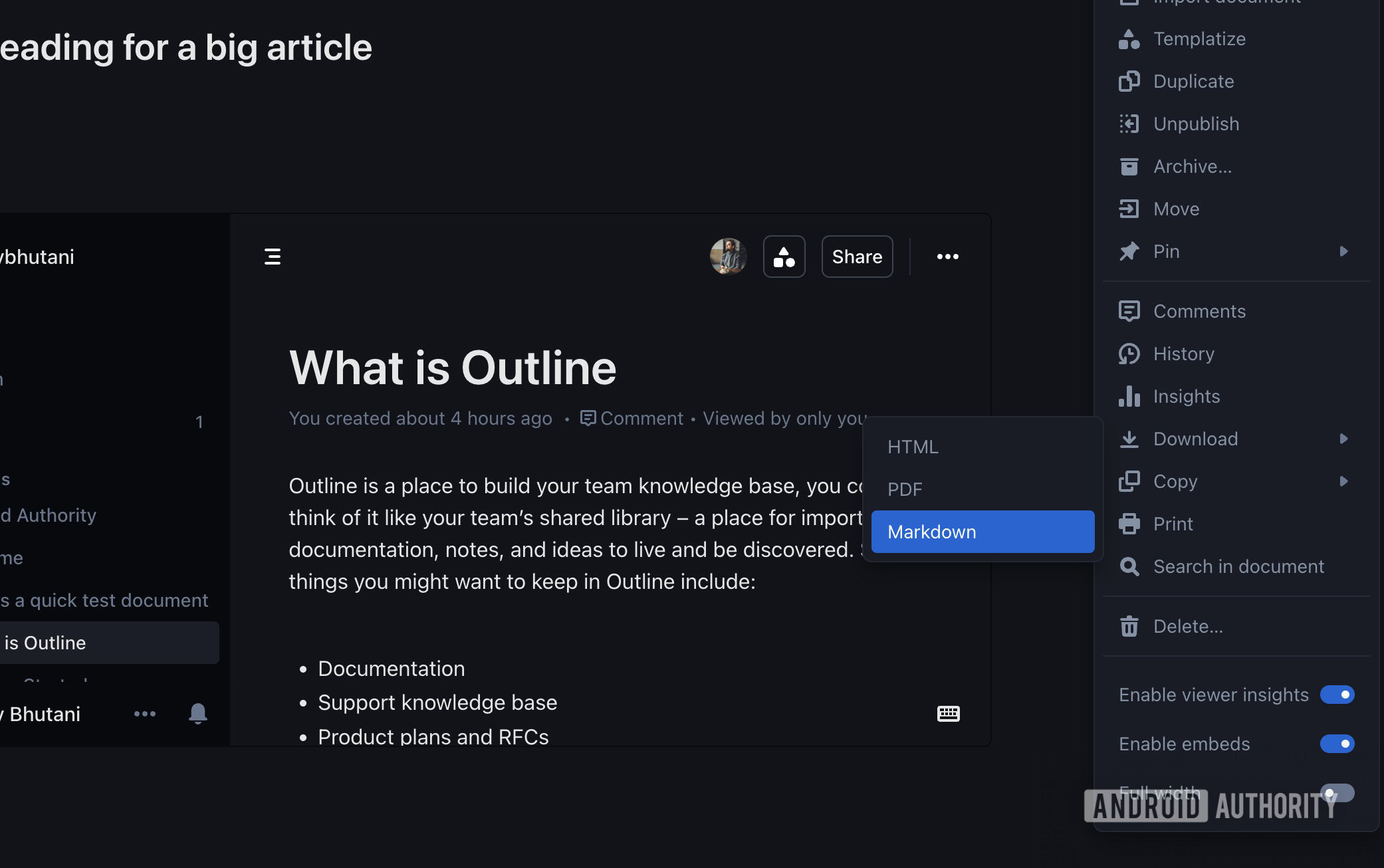The image size is (1384, 868).
Task: Click the keyboard shortcuts icon
Action: click(948, 714)
